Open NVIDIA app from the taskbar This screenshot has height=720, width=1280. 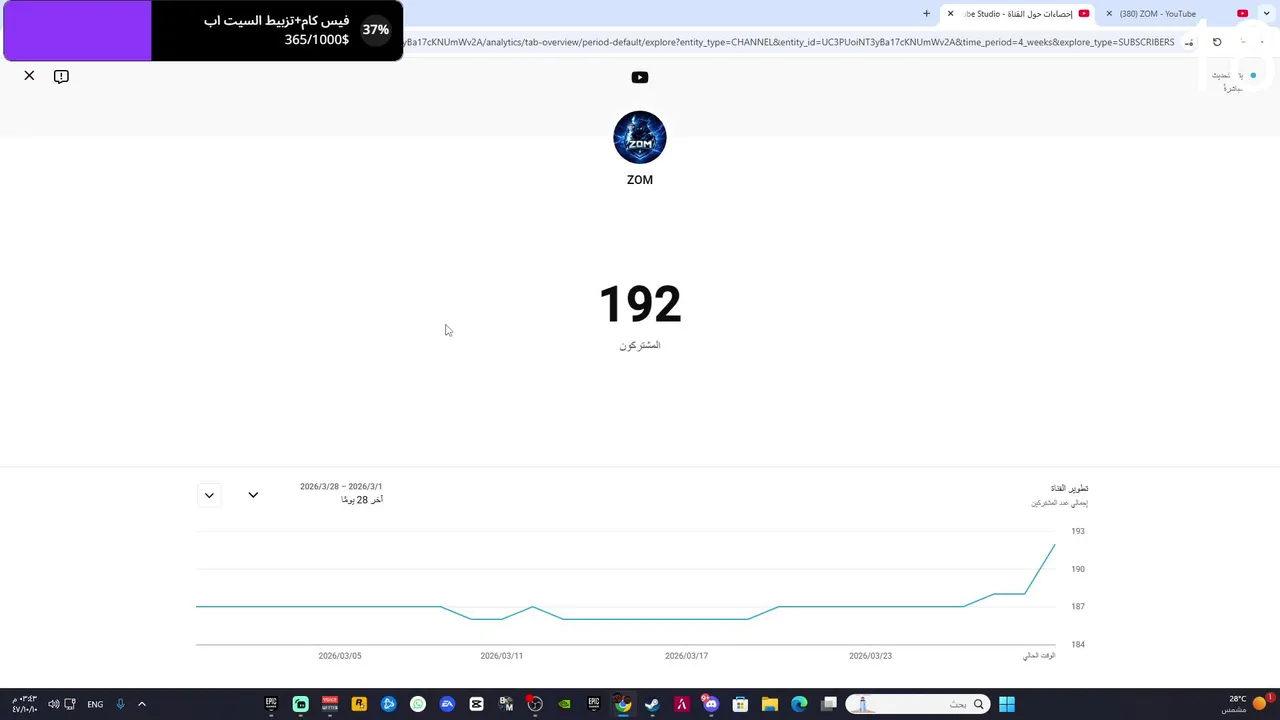[x=564, y=704]
